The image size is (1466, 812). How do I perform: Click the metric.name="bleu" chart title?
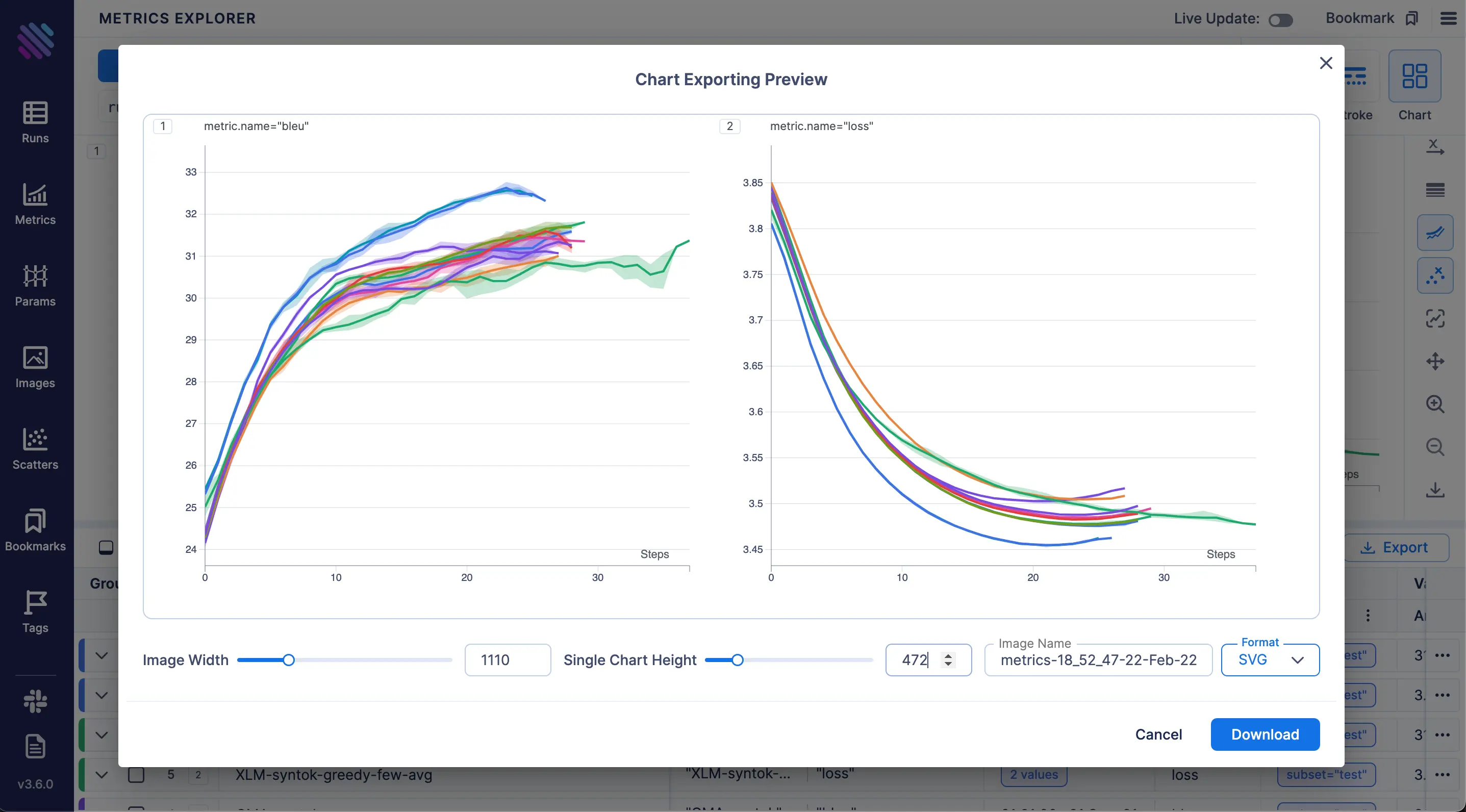[256, 126]
